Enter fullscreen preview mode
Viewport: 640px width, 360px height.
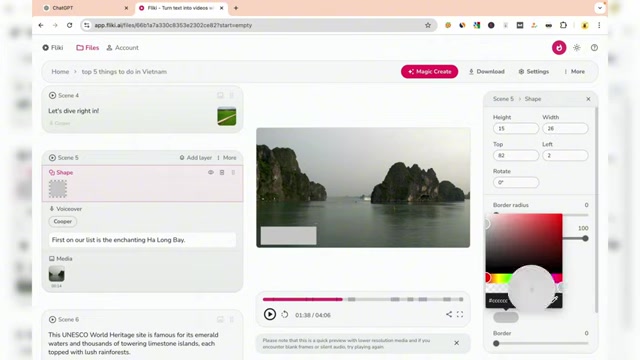[x=460, y=314]
